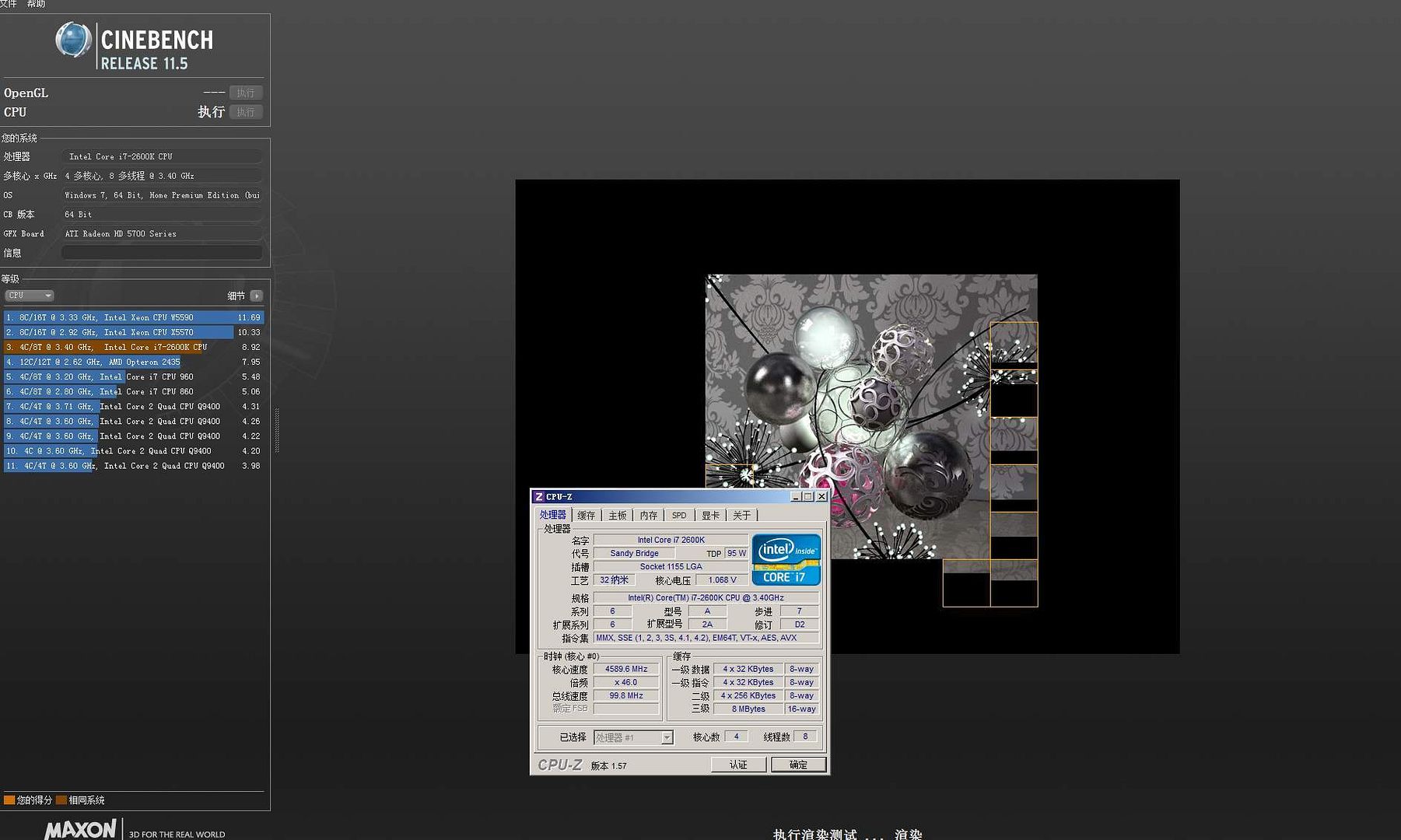The height and width of the screenshot is (840, 1401).
Task: Minimize the CPU-Z window
Action: (x=796, y=497)
